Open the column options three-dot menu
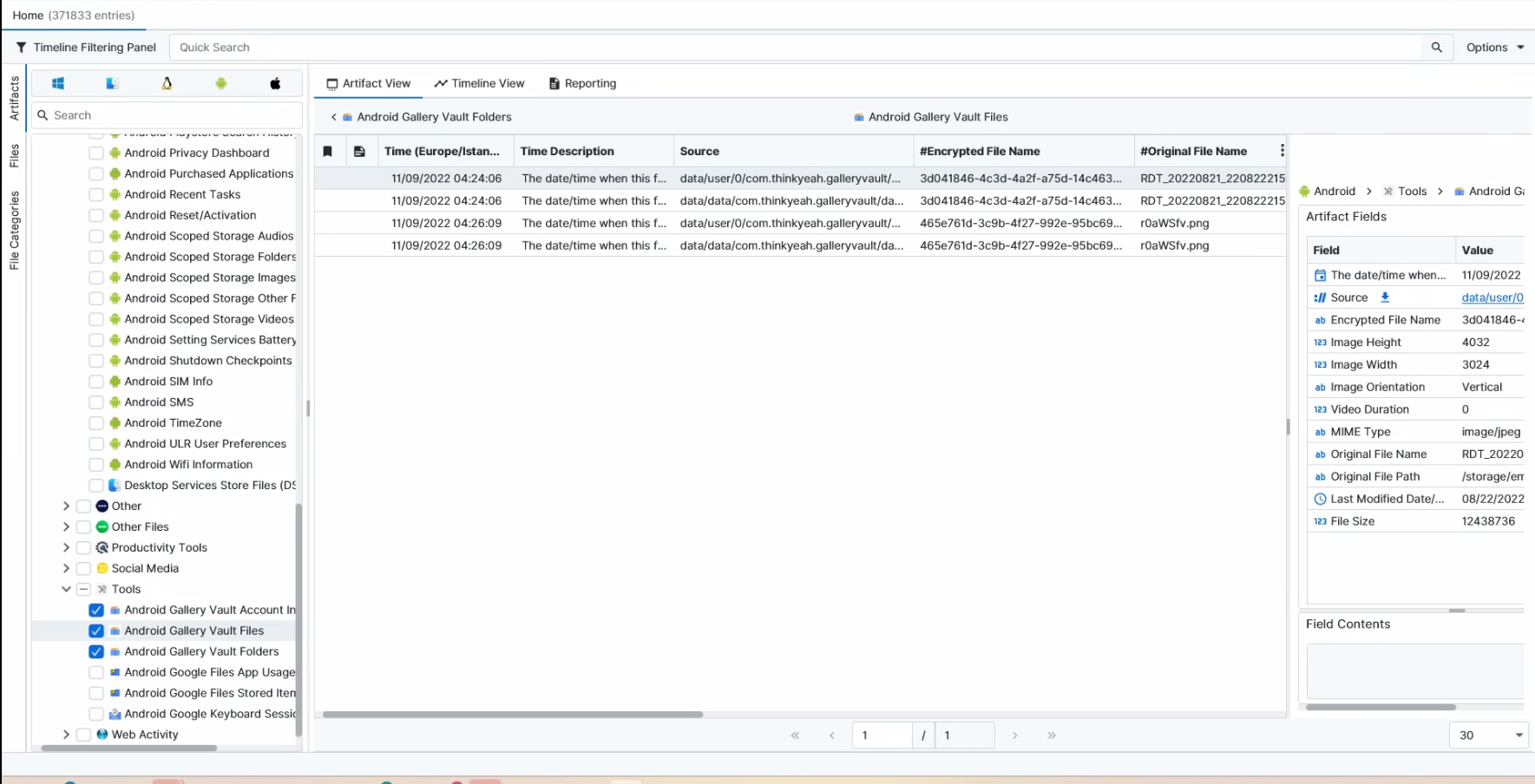This screenshot has height=784, width=1535. pyautogui.click(x=1282, y=151)
